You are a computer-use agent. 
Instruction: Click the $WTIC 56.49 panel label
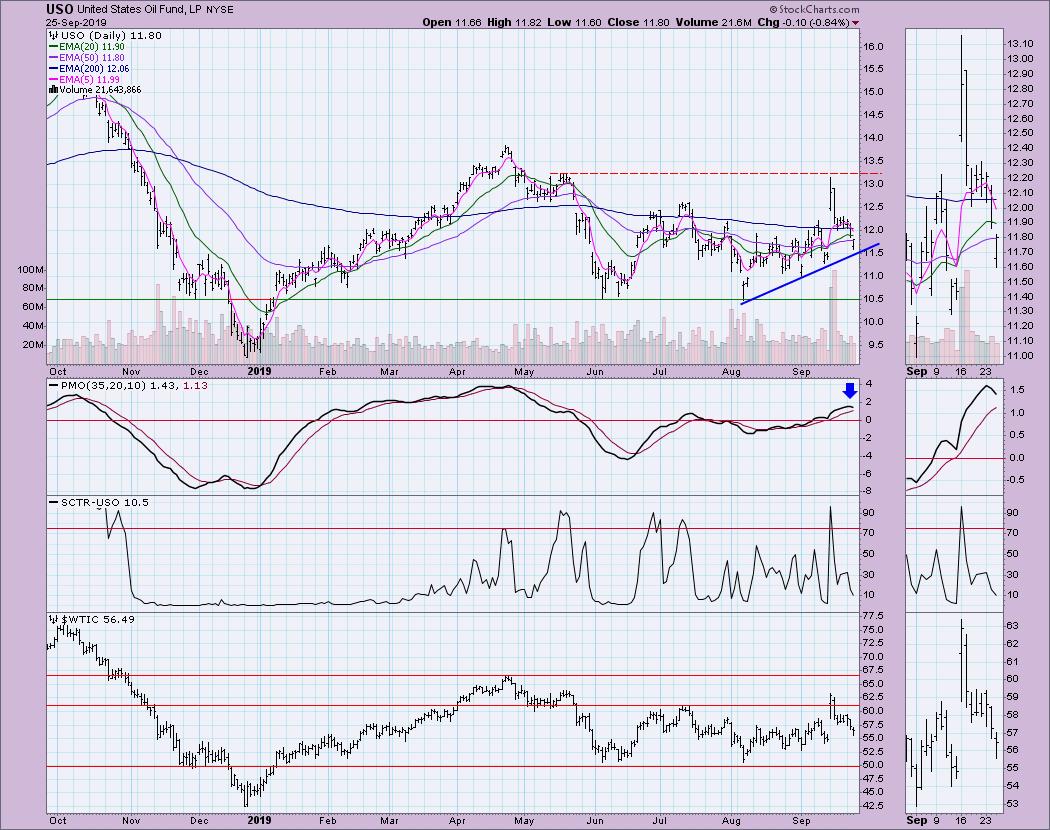(x=88, y=620)
